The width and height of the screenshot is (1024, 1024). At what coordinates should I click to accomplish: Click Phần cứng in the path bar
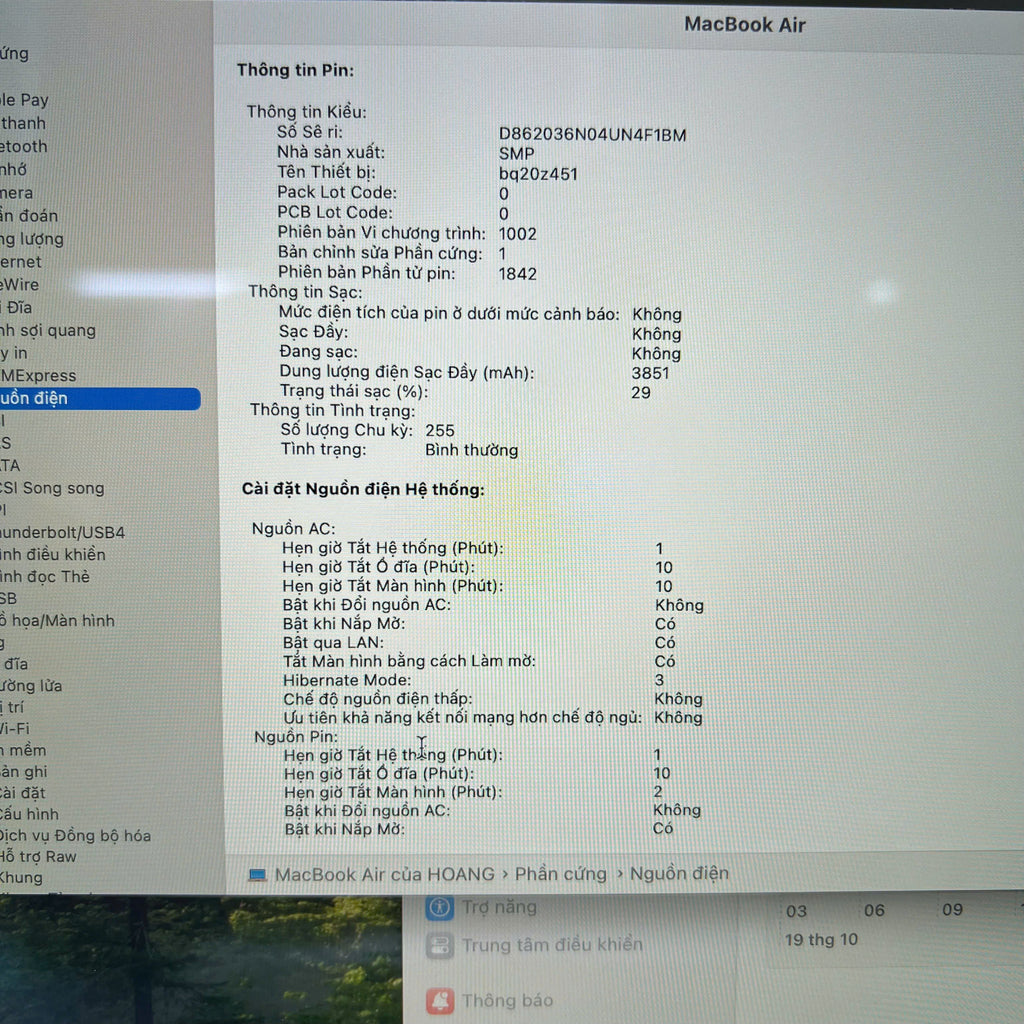[560, 874]
